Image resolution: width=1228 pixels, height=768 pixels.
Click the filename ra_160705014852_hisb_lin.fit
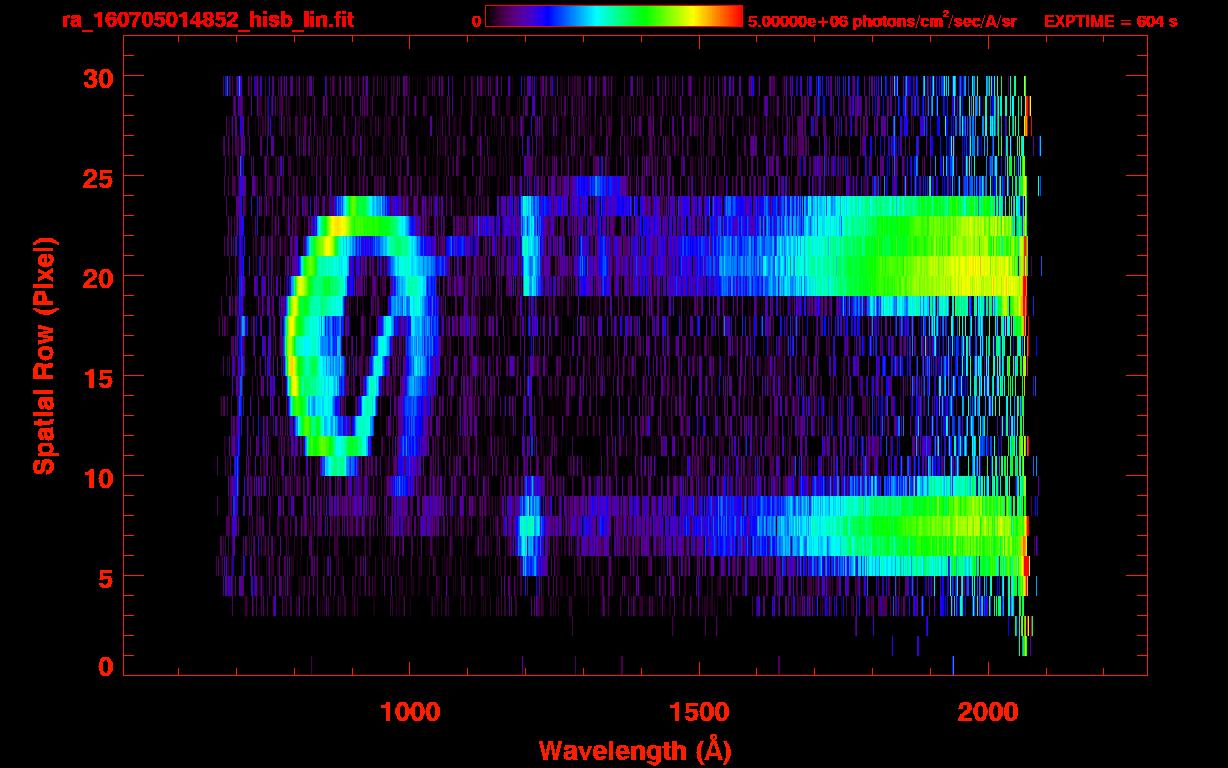coord(208,20)
